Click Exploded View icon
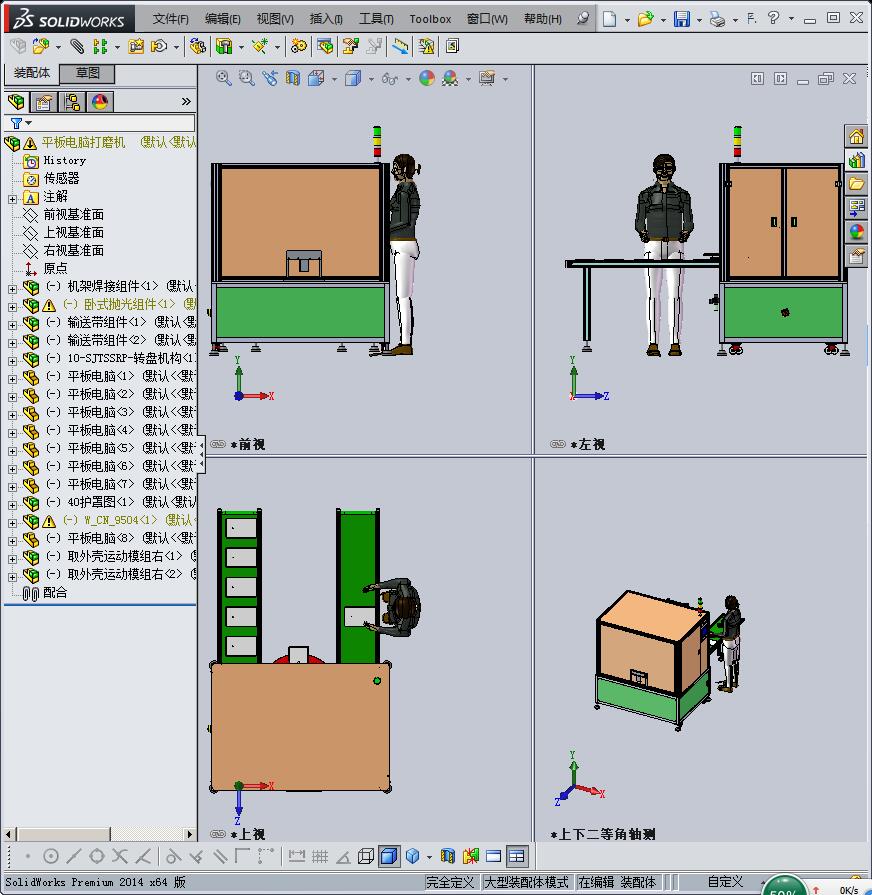 350,46
